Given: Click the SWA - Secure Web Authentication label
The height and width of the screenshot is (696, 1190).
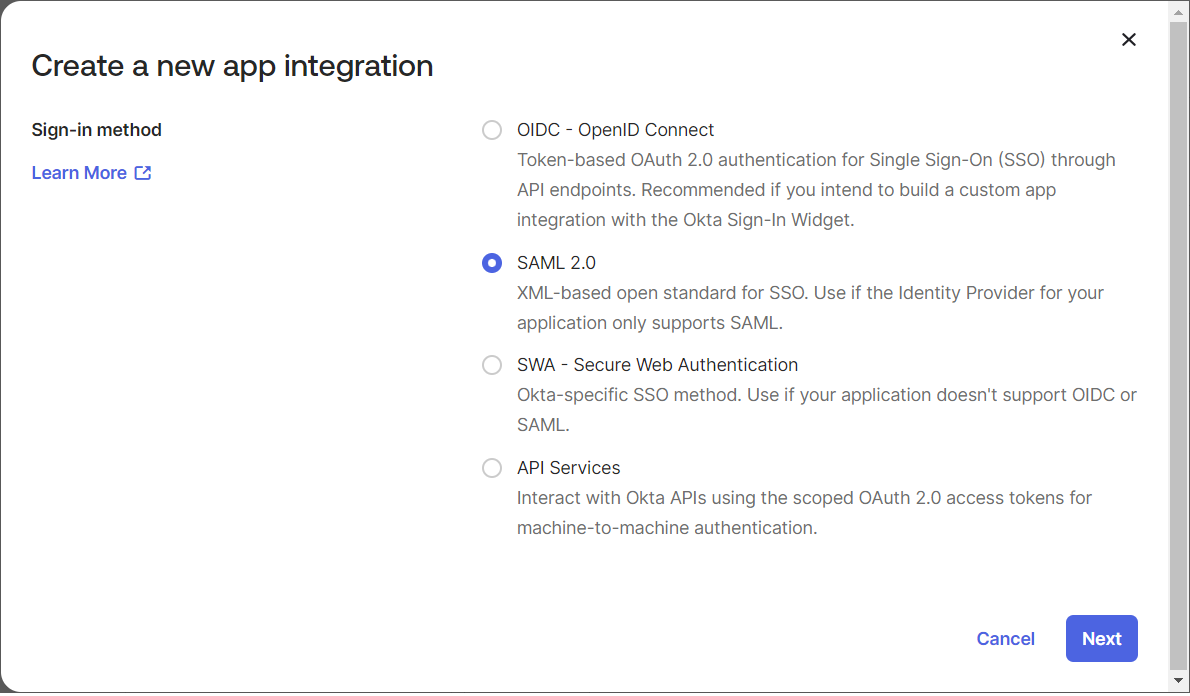Looking at the screenshot, I should point(657,365).
